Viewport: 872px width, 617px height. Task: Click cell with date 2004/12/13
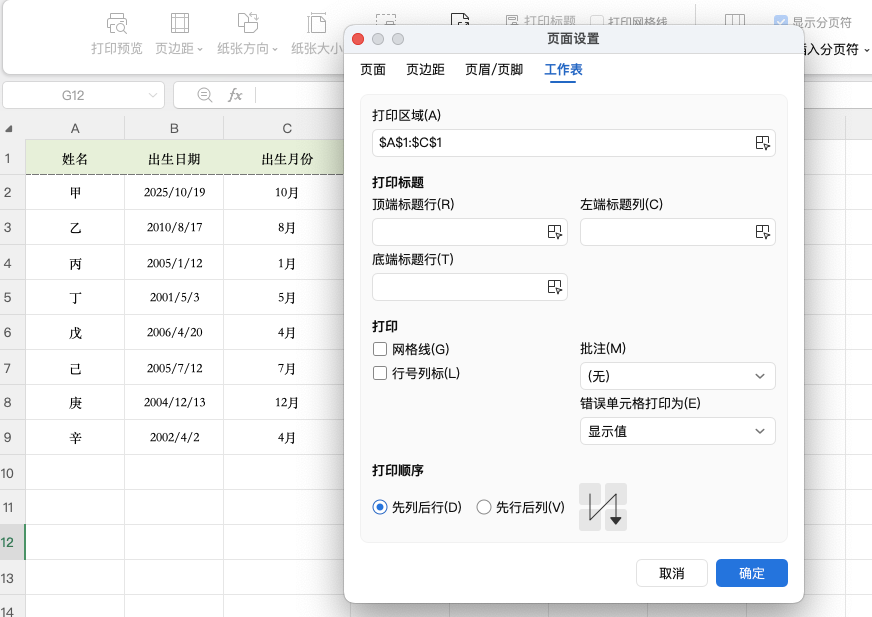click(x=174, y=402)
